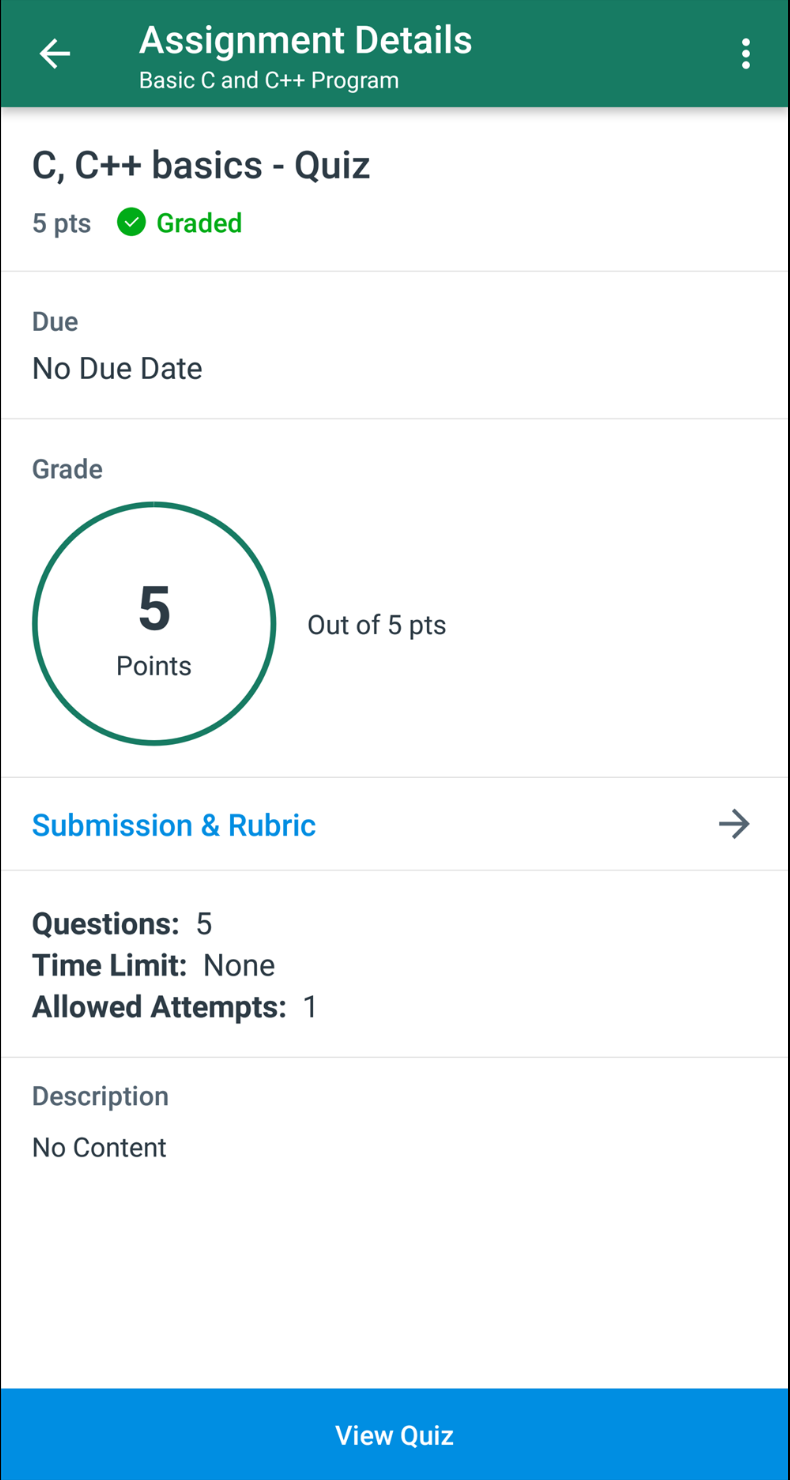Tap the Assignment Details header title
The width and height of the screenshot is (790, 1480).
coord(305,41)
